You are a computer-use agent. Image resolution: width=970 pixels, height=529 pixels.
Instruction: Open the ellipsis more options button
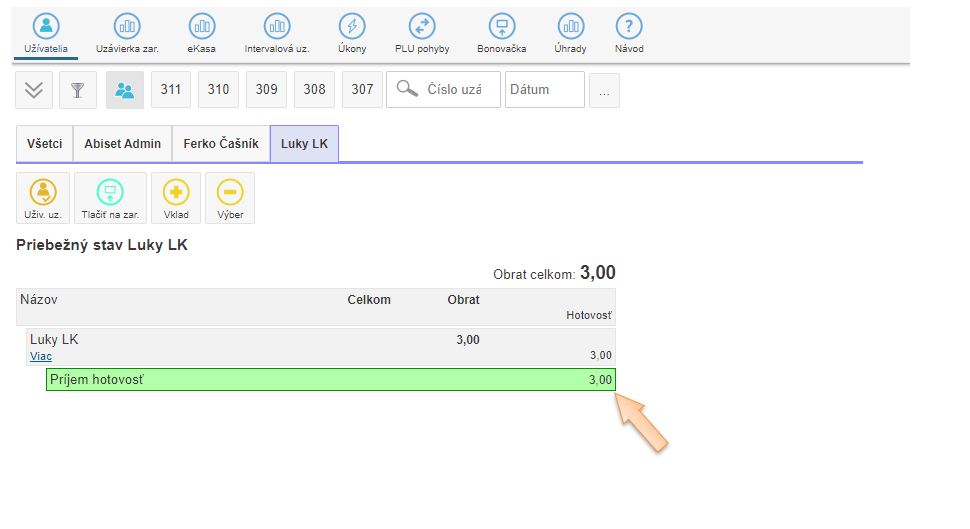(604, 90)
